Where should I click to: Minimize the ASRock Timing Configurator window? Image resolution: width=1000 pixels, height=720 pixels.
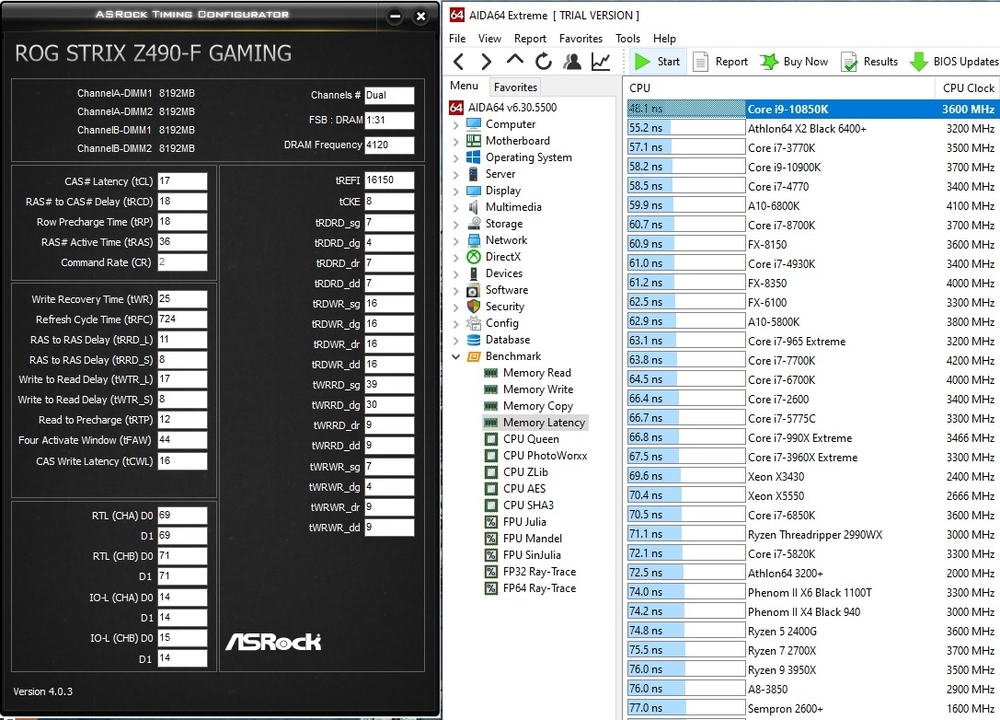(x=395, y=17)
